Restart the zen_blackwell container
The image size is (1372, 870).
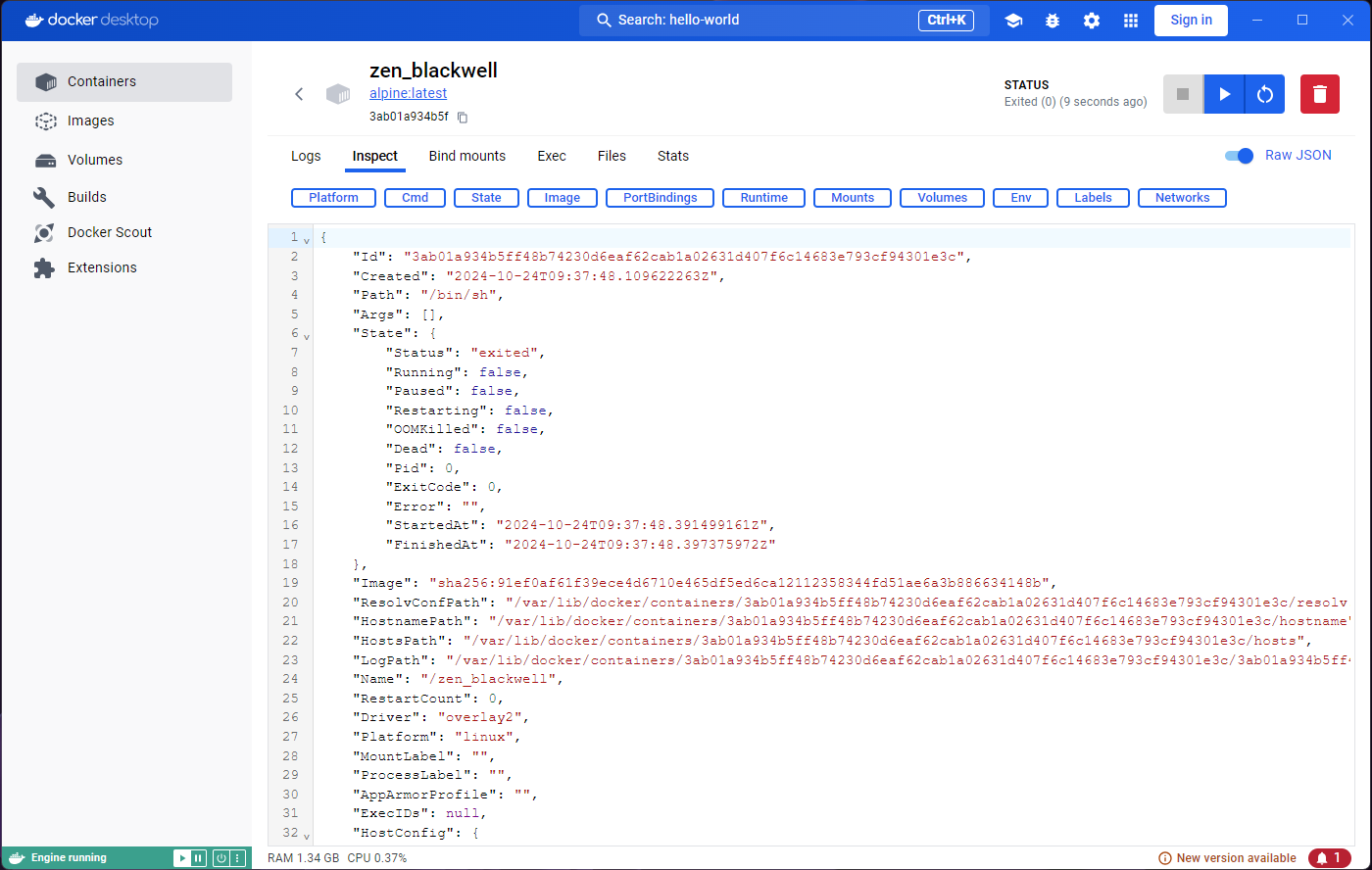(1265, 94)
